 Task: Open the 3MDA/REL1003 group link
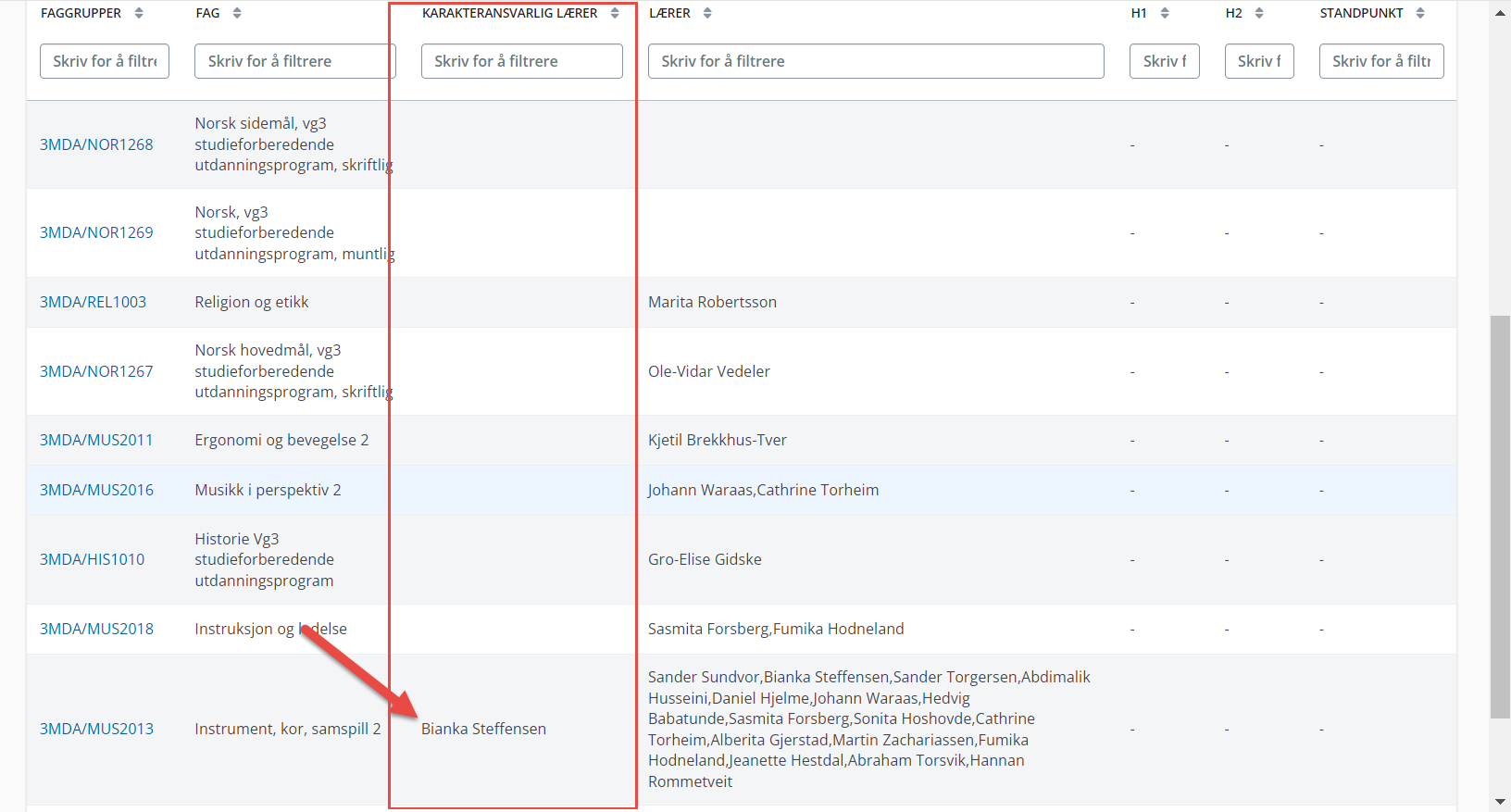(93, 302)
